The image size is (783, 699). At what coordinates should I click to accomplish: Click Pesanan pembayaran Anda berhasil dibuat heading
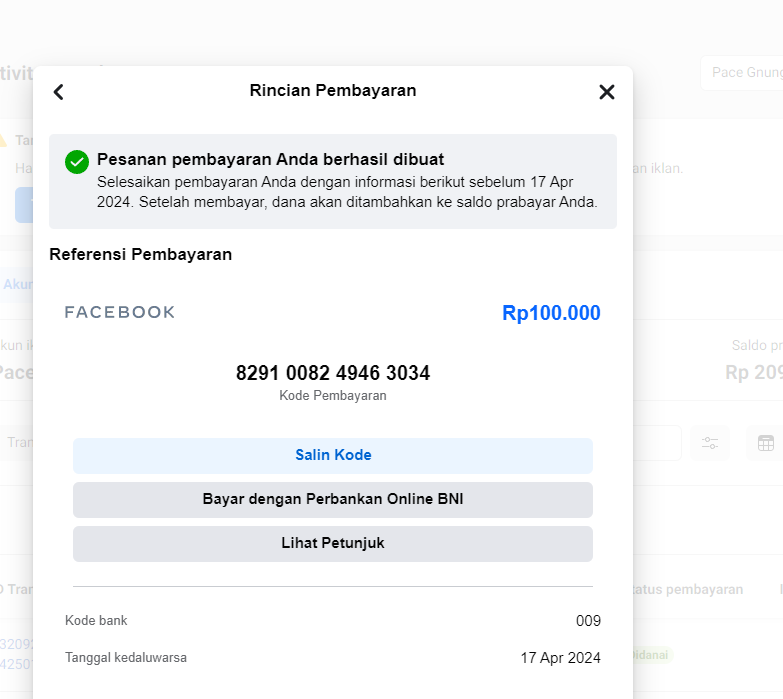[x=270, y=159]
